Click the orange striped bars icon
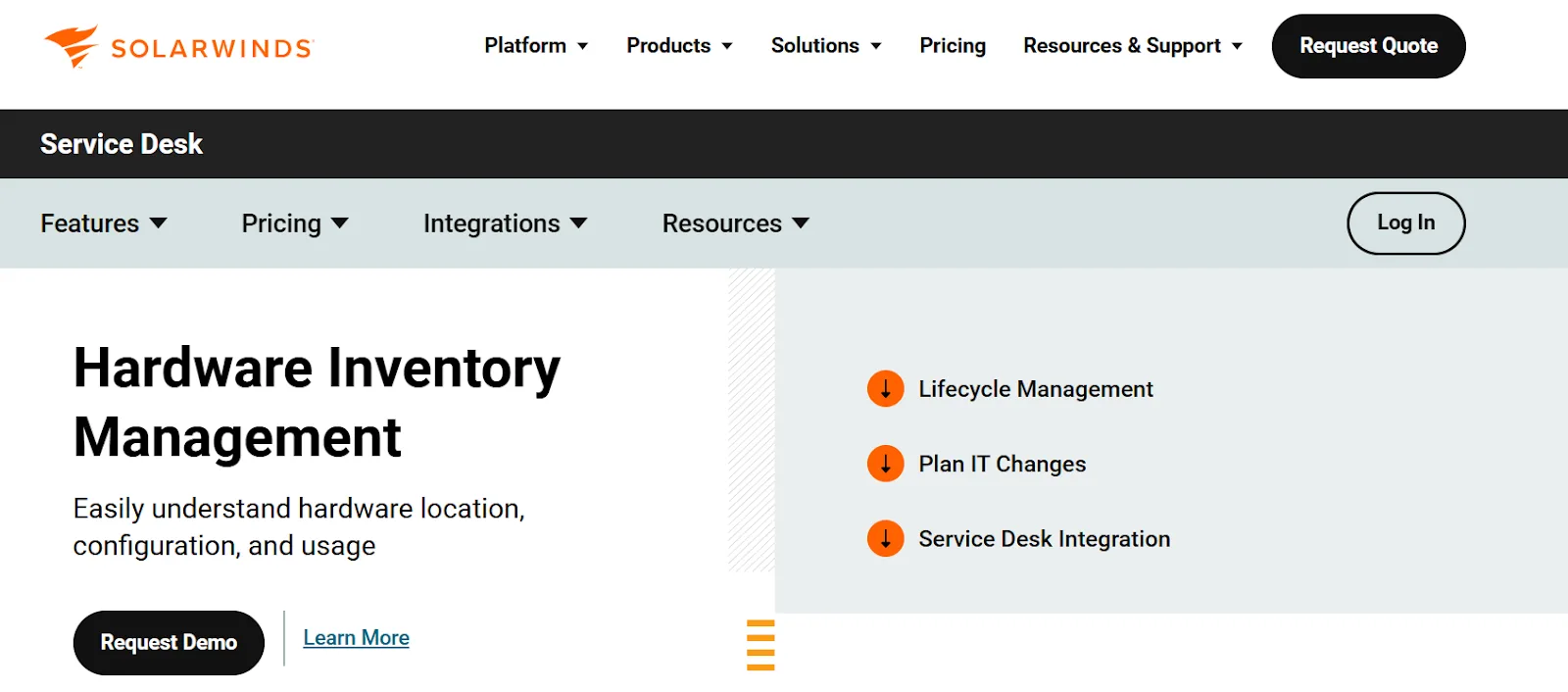Viewport: 1568px width, 692px height. click(760, 645)
